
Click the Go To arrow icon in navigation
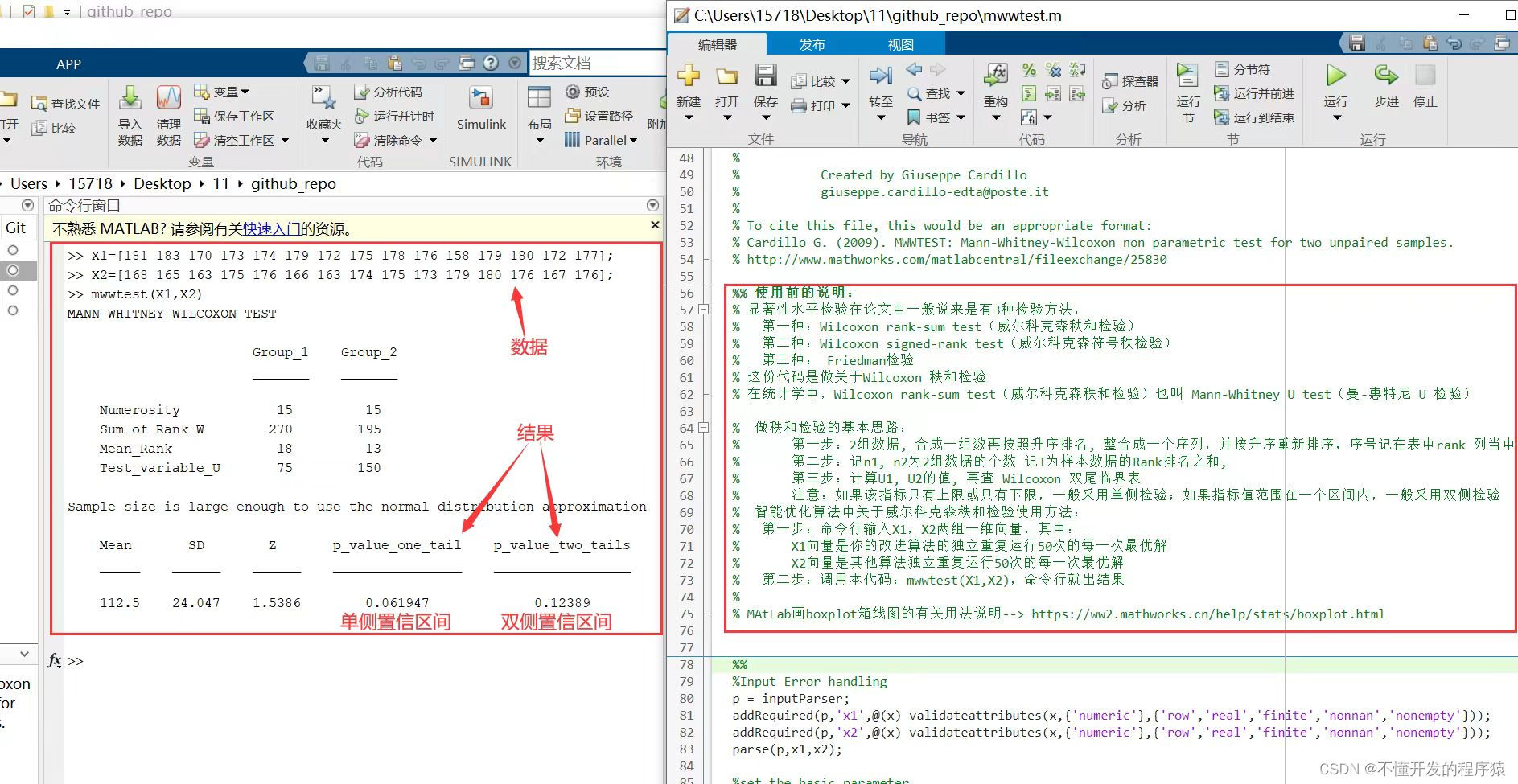pos(881,76)
